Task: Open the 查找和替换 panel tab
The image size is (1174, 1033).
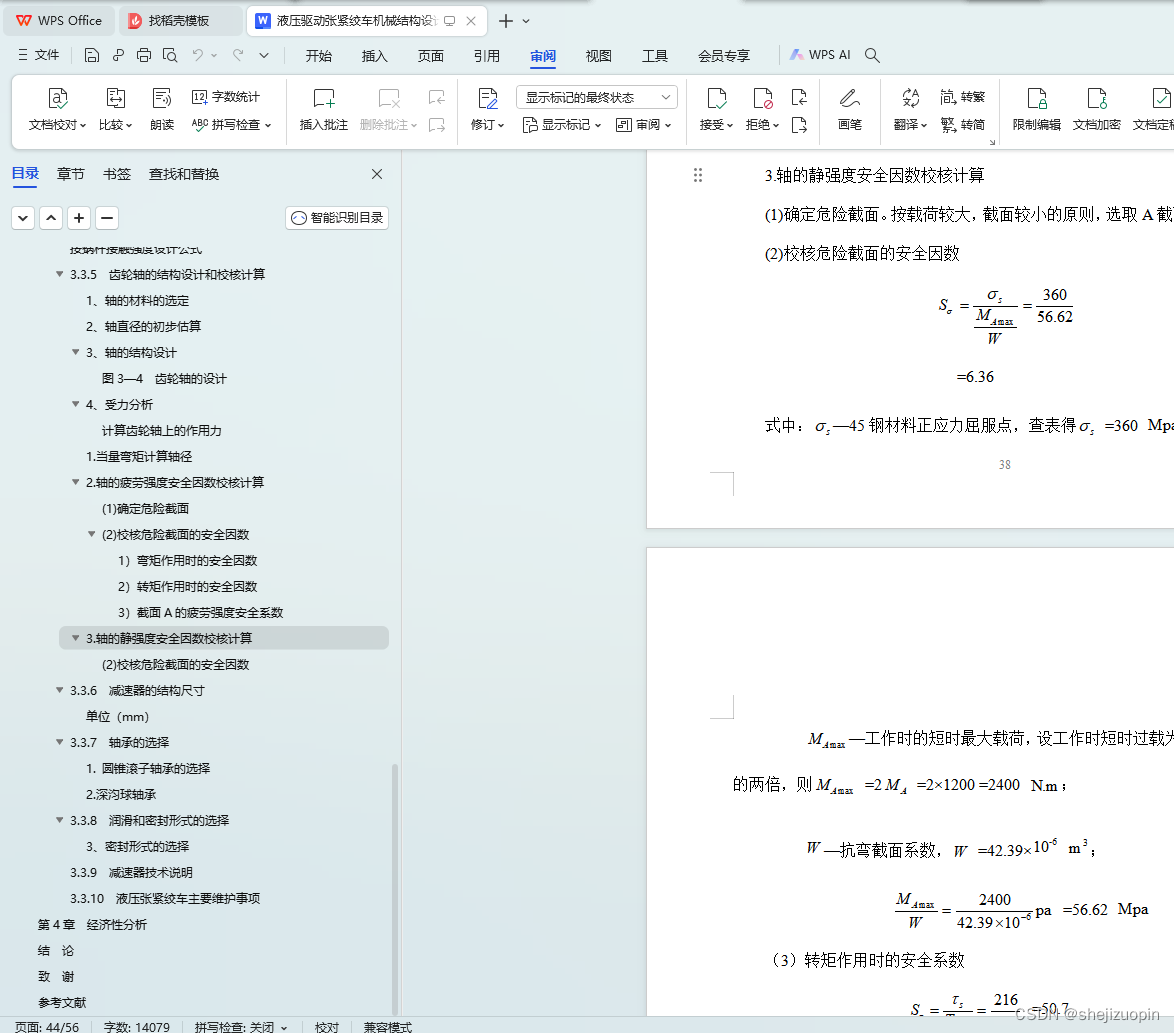Action: 184,174
